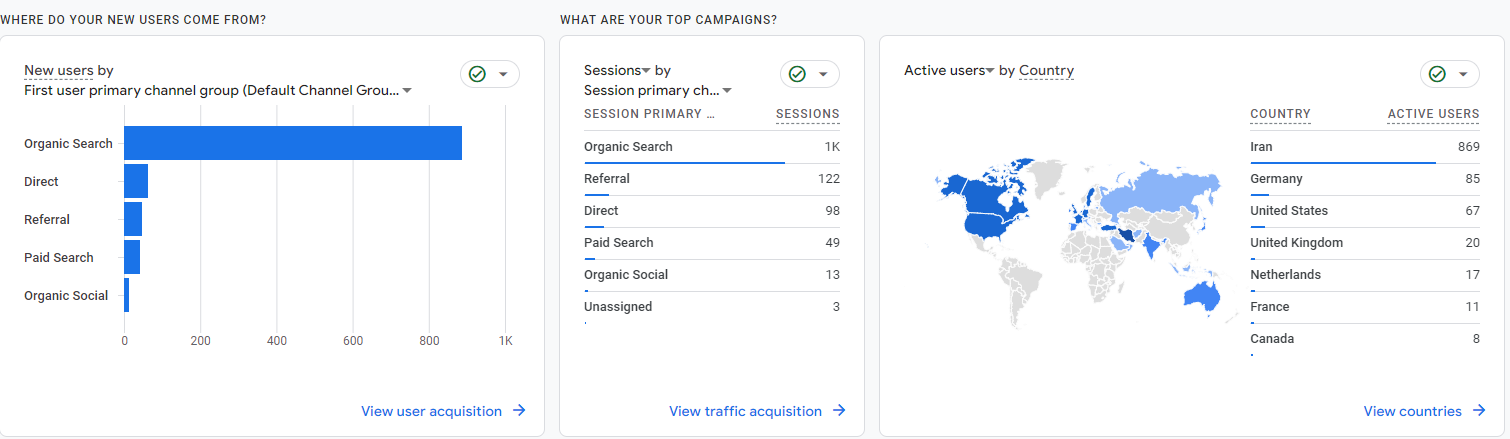
Task: Click the Paid Search bar in chart
Action: [x=132, y=257]
